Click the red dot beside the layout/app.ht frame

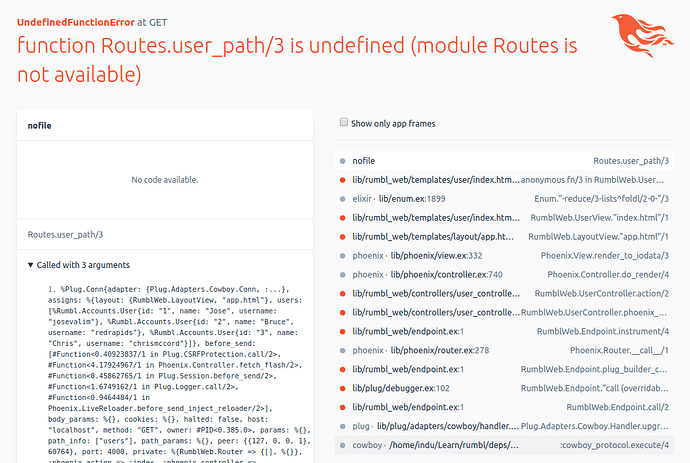(x=342, y=237)
